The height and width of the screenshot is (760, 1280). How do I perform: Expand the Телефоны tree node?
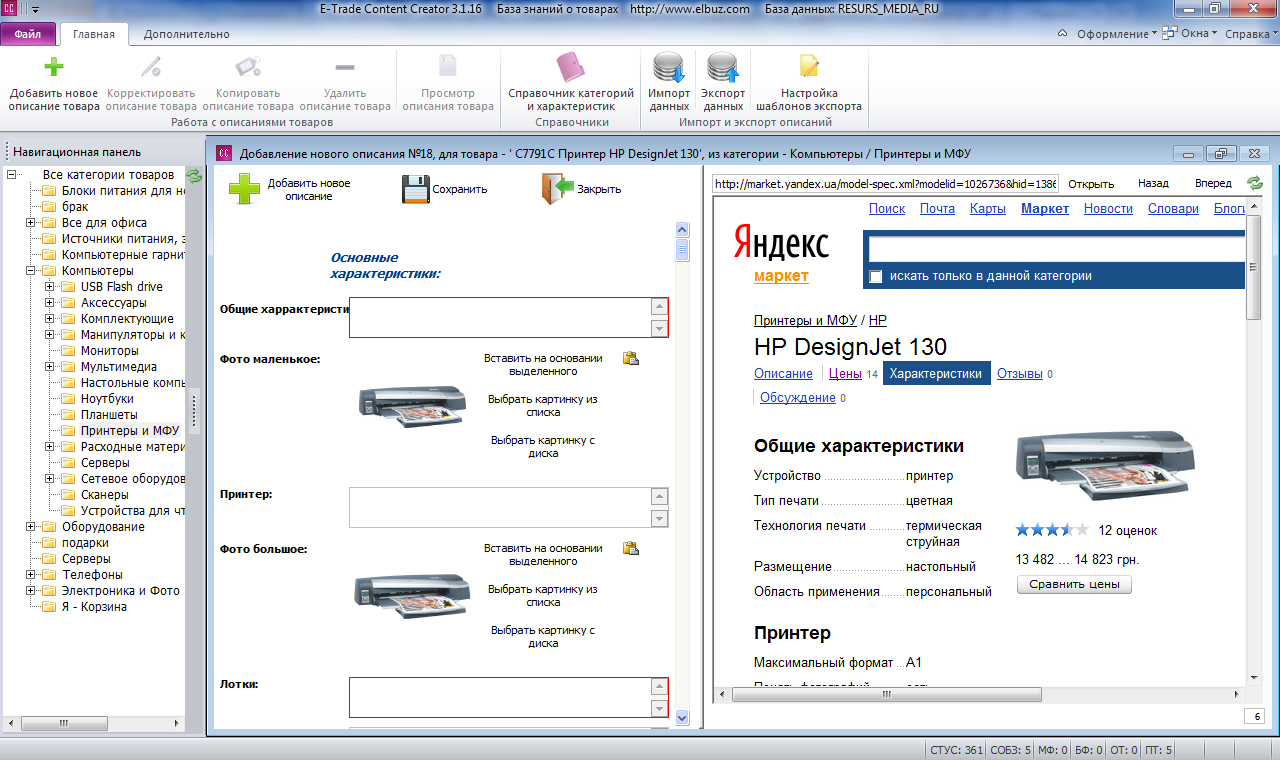[31, 575]
